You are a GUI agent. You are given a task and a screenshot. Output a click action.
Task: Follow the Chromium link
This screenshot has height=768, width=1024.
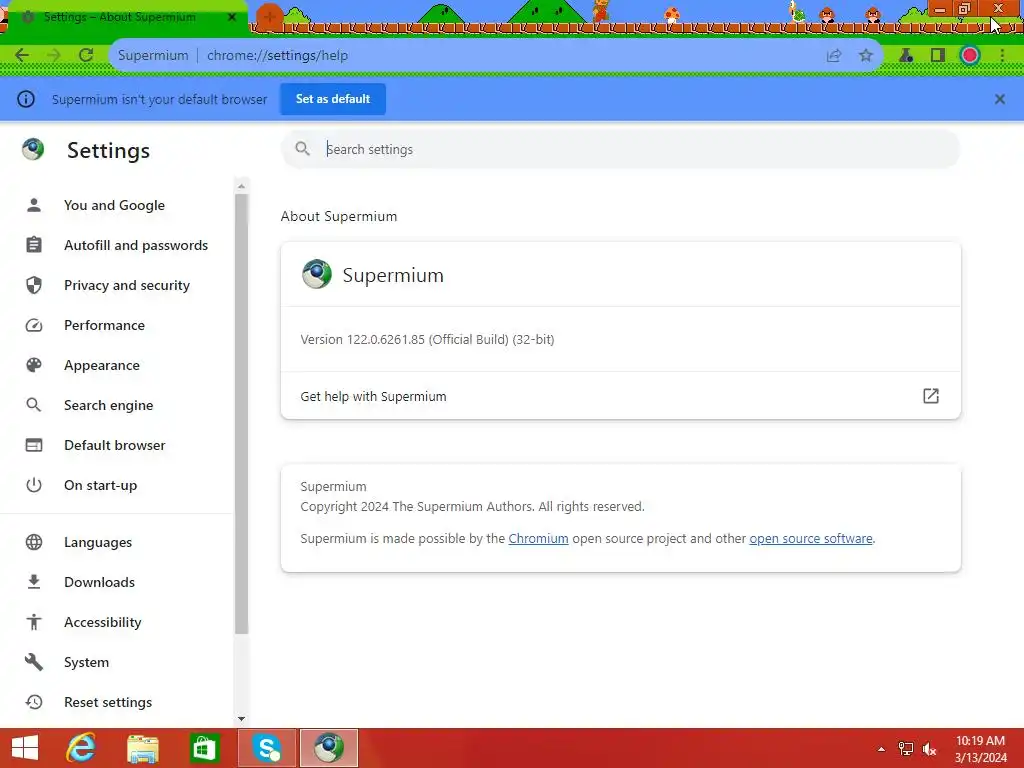pyautogui.click(x=538, y=539)
